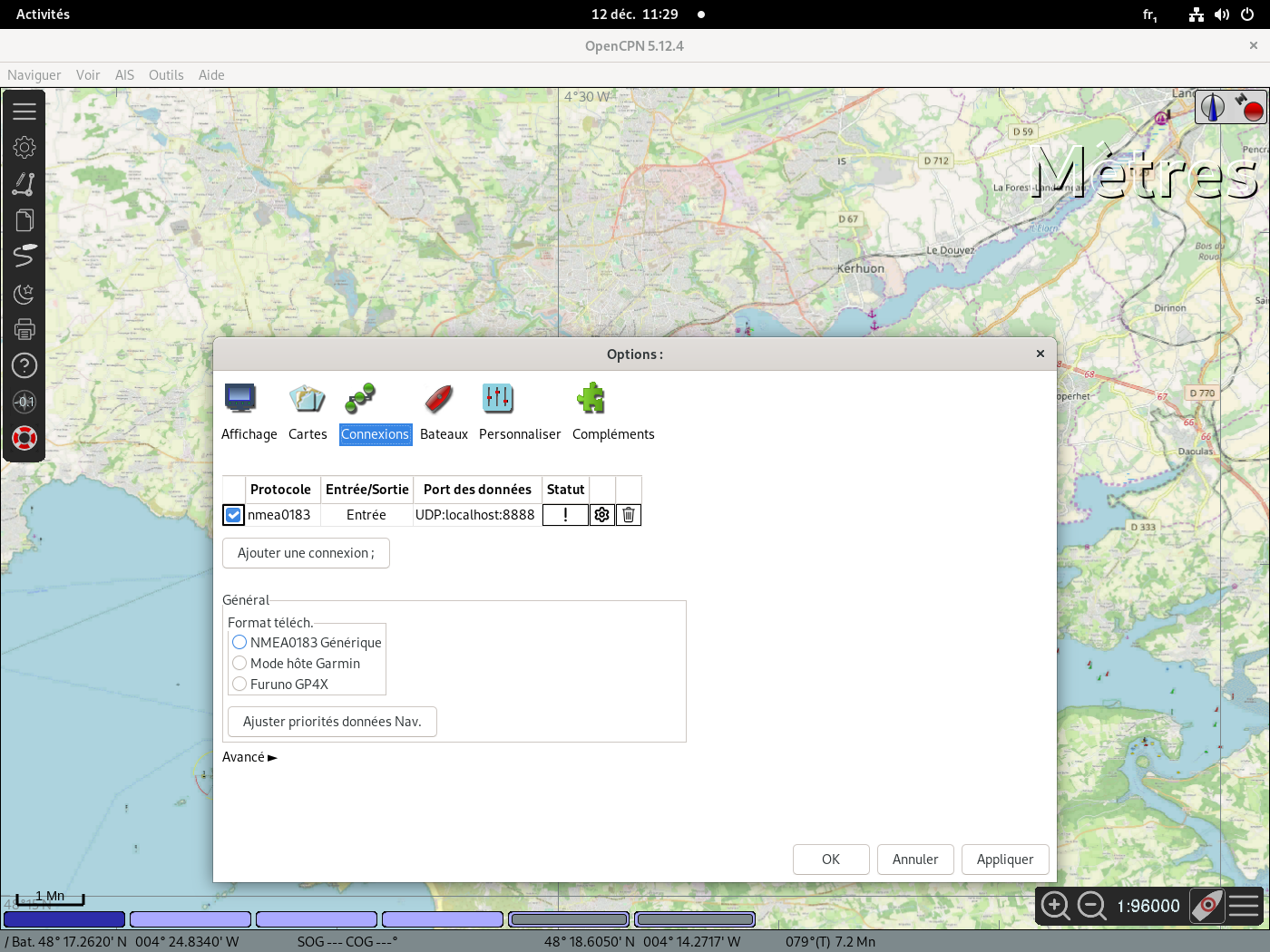Toggle the track recording icon
Screen dimensions: 1270x952
24,257
